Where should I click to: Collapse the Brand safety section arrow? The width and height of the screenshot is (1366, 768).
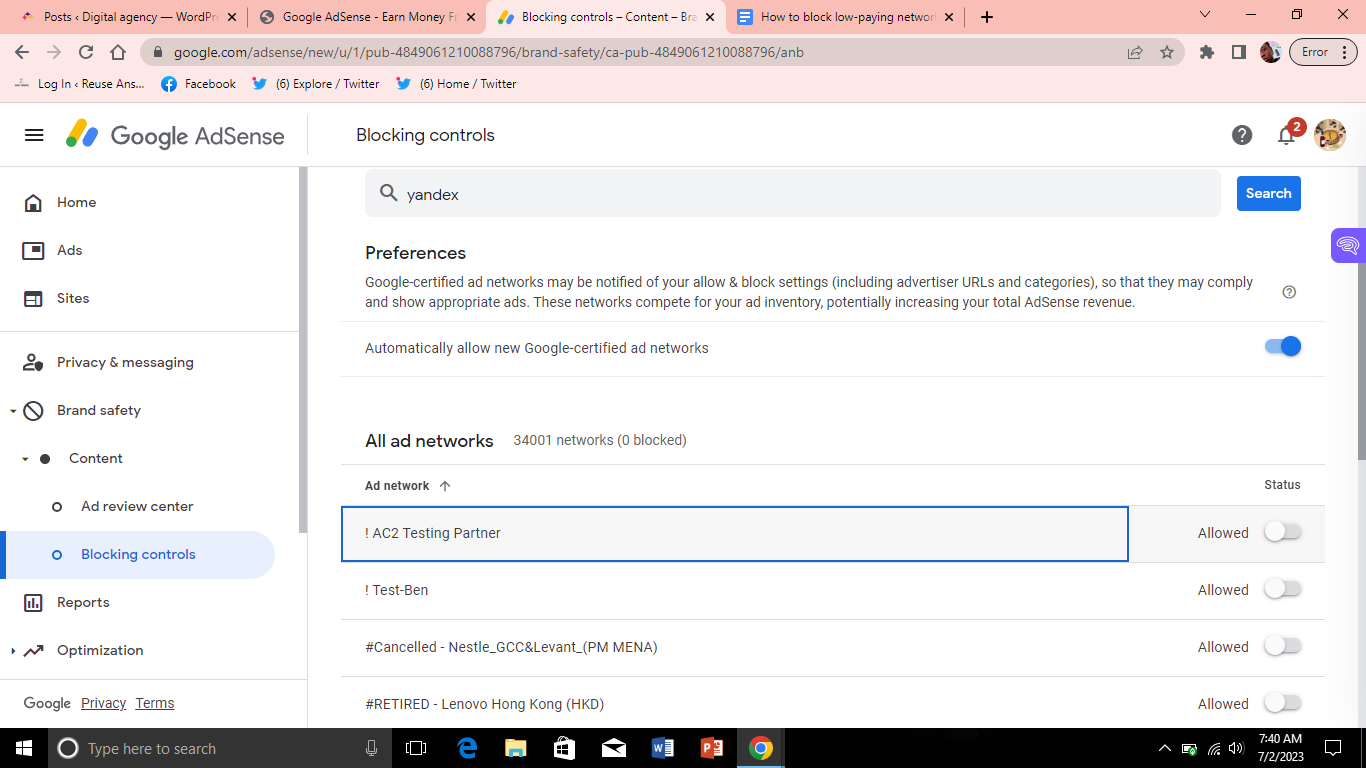coord(13,411)
